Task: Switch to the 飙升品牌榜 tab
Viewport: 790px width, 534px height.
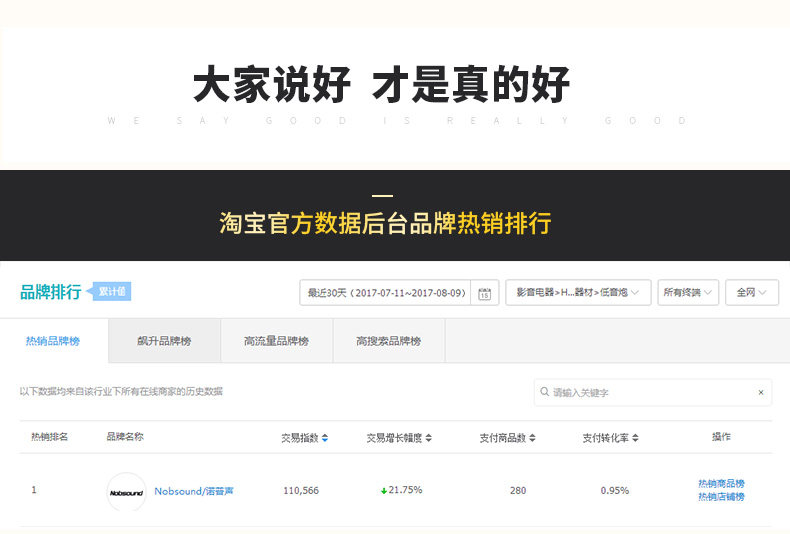Action: click(x=164, y=341)
